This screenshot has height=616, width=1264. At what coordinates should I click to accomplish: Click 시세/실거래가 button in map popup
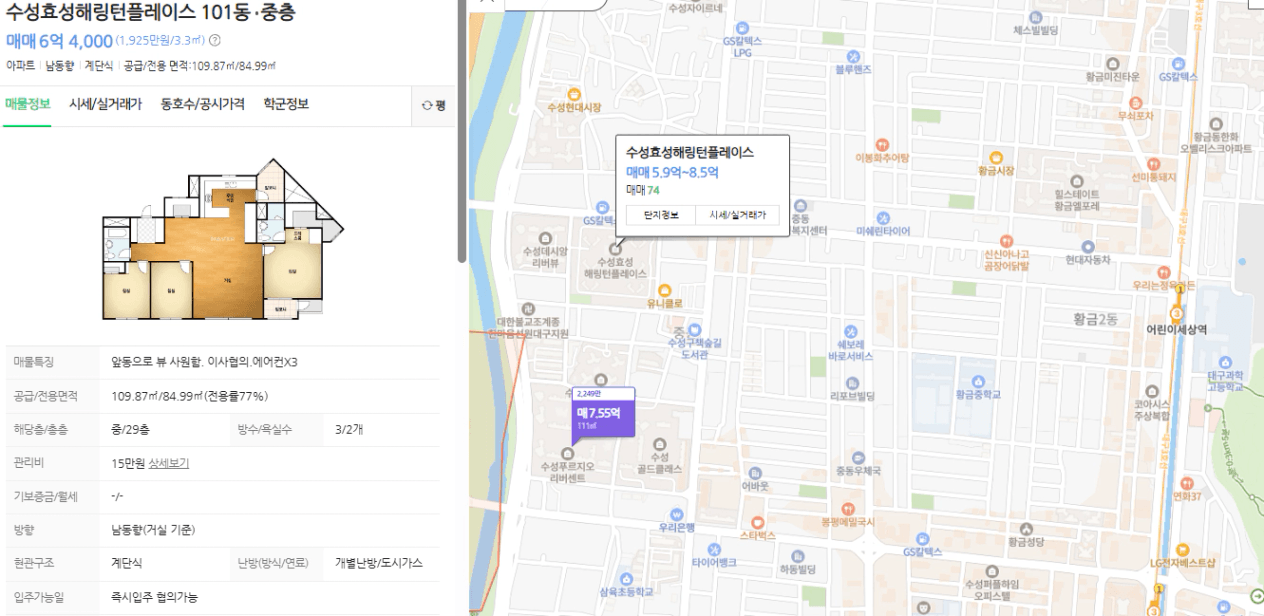(x=737, y=215)
